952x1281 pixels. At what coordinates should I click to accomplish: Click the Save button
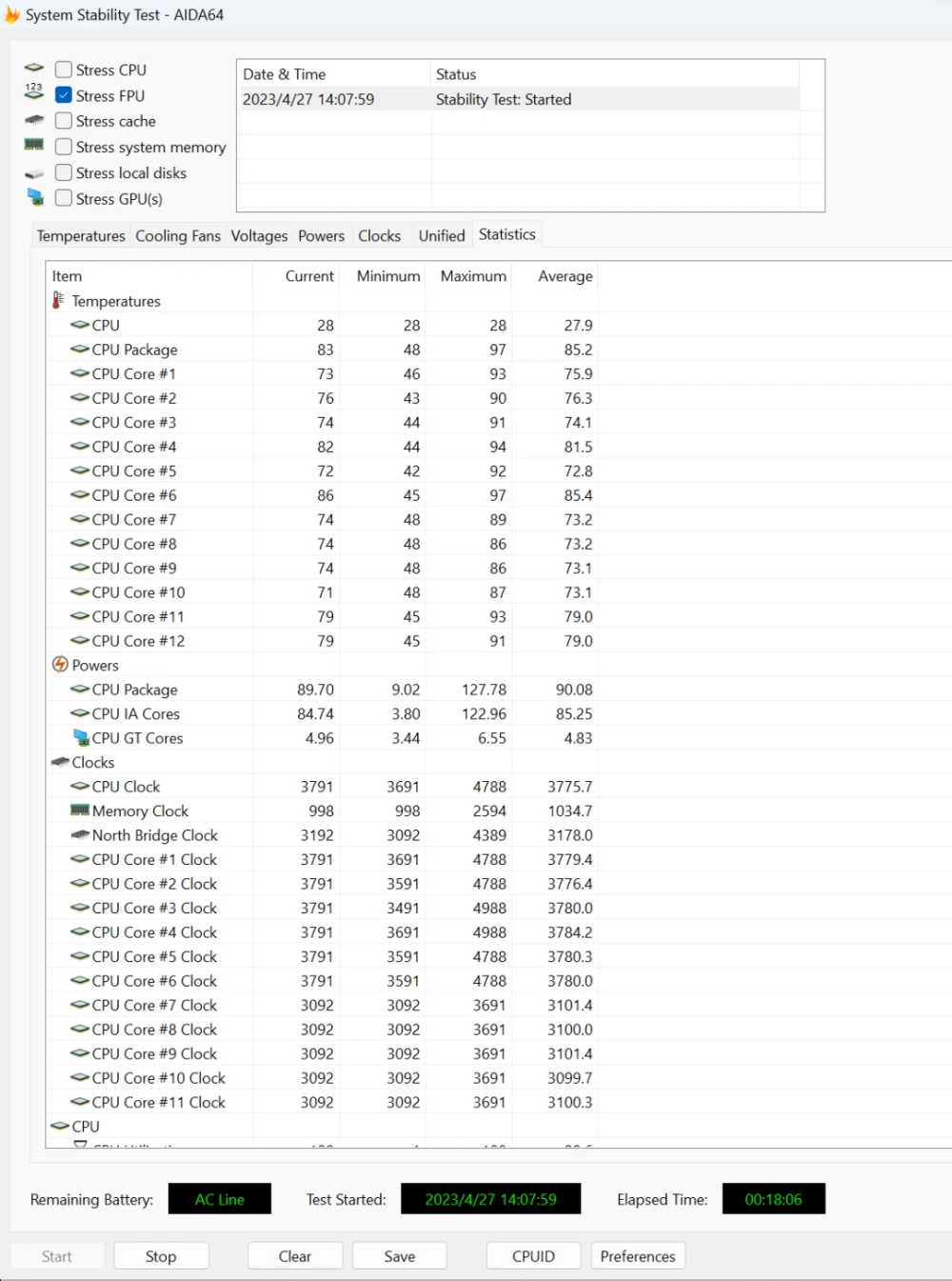(400, 1256)
